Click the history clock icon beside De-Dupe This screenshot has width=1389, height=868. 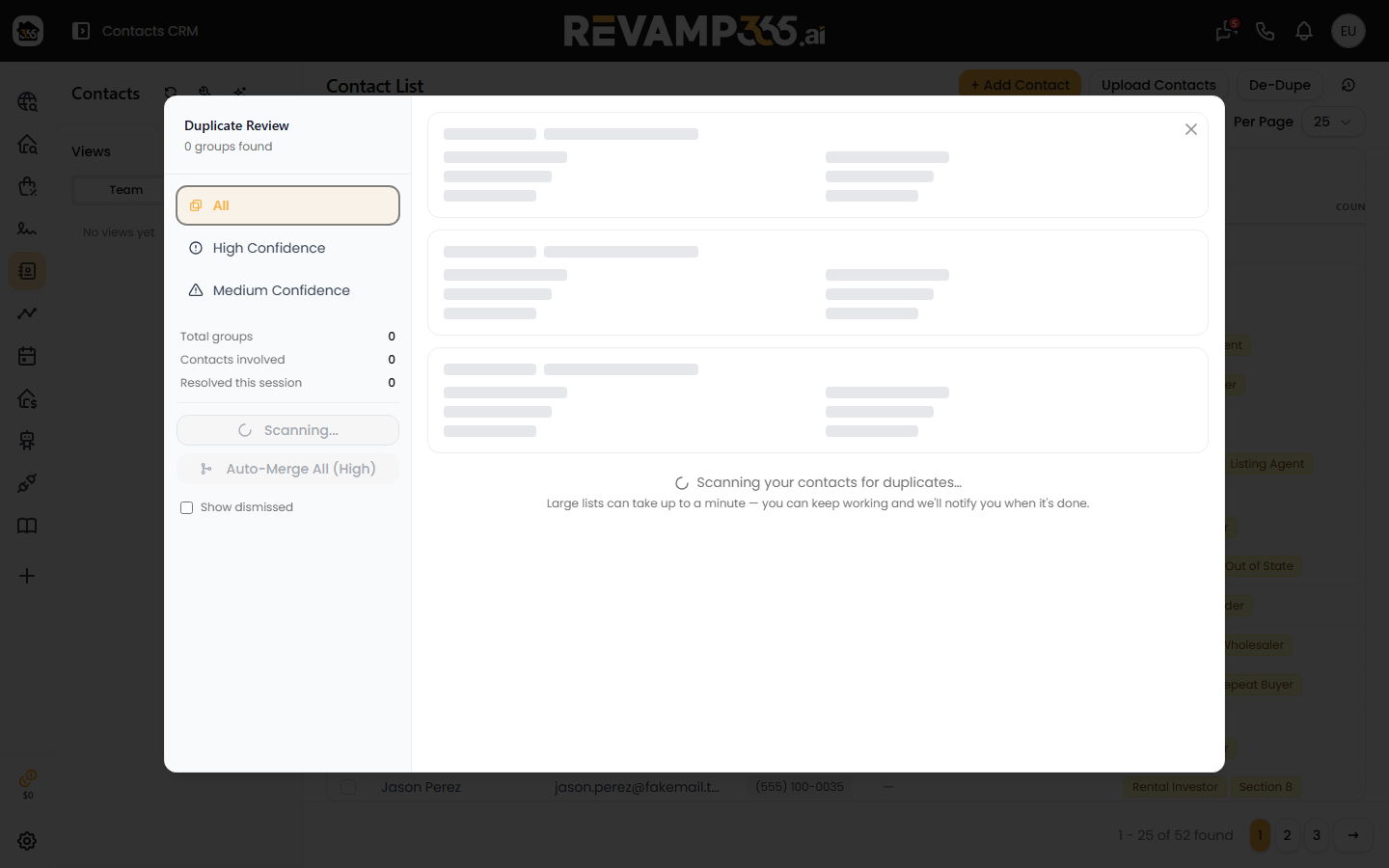click(x=1348, y=85)
